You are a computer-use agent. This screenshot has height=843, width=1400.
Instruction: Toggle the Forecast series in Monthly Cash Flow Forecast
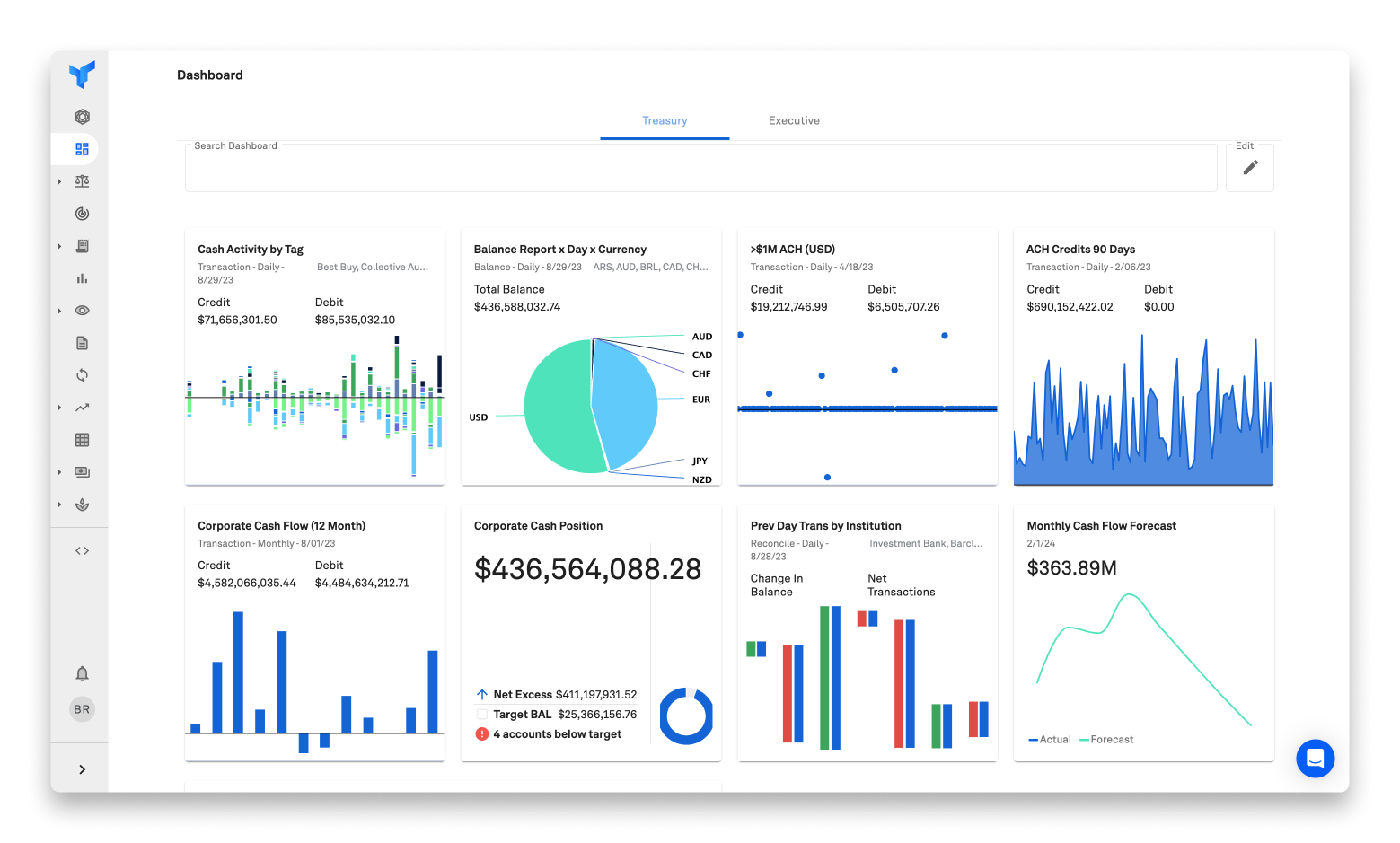[1105, 739]
